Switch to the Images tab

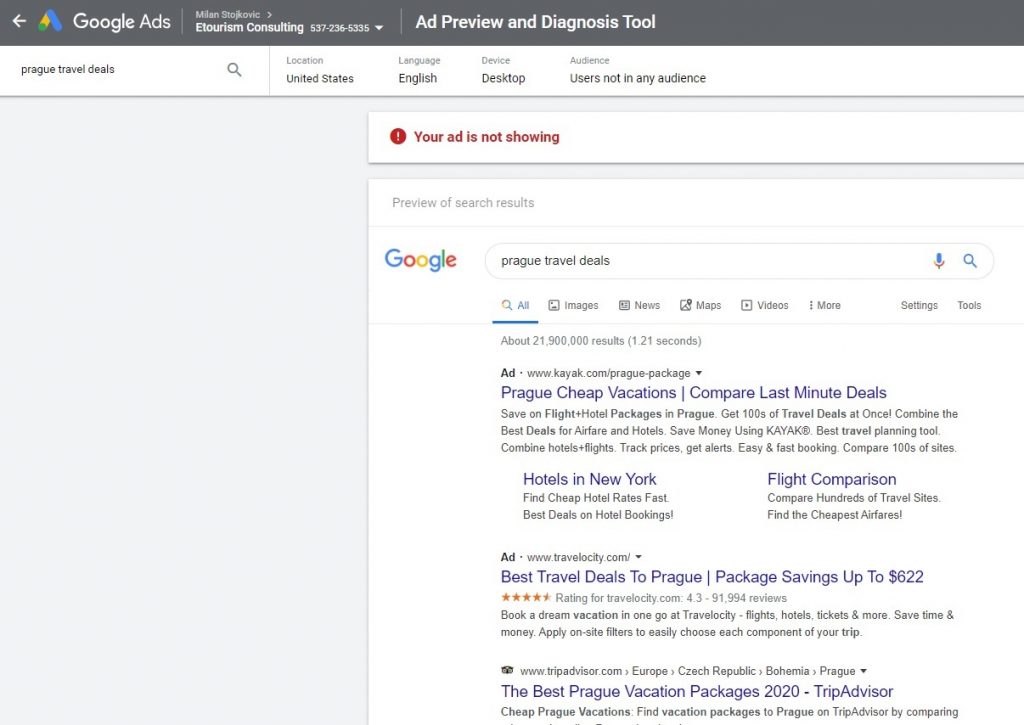[x=573, y=305]
